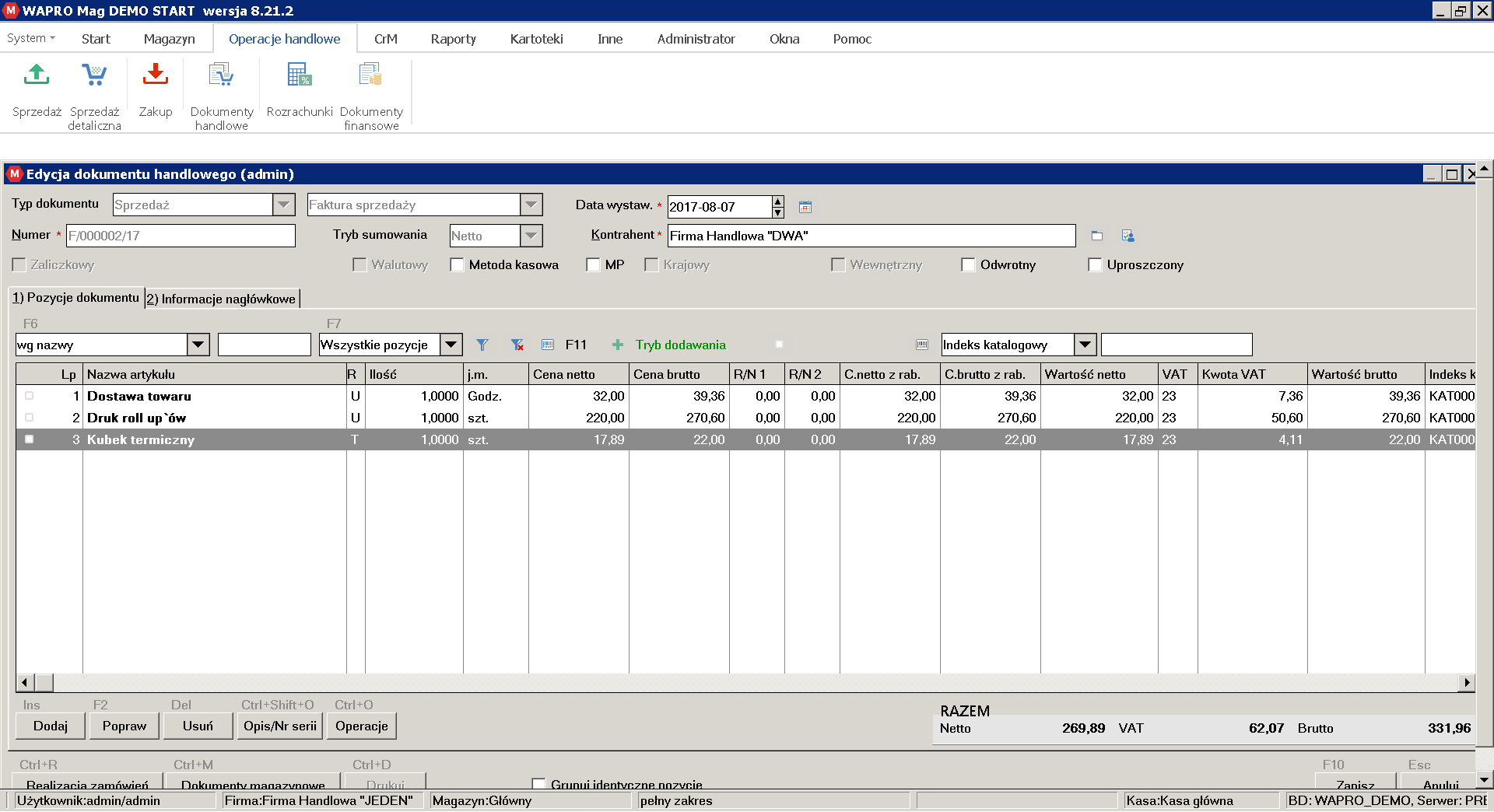Check the Uproszczony option
Image resolution: width=1494 pixels, height=812 pixels.
click(x=1096, y=265)
